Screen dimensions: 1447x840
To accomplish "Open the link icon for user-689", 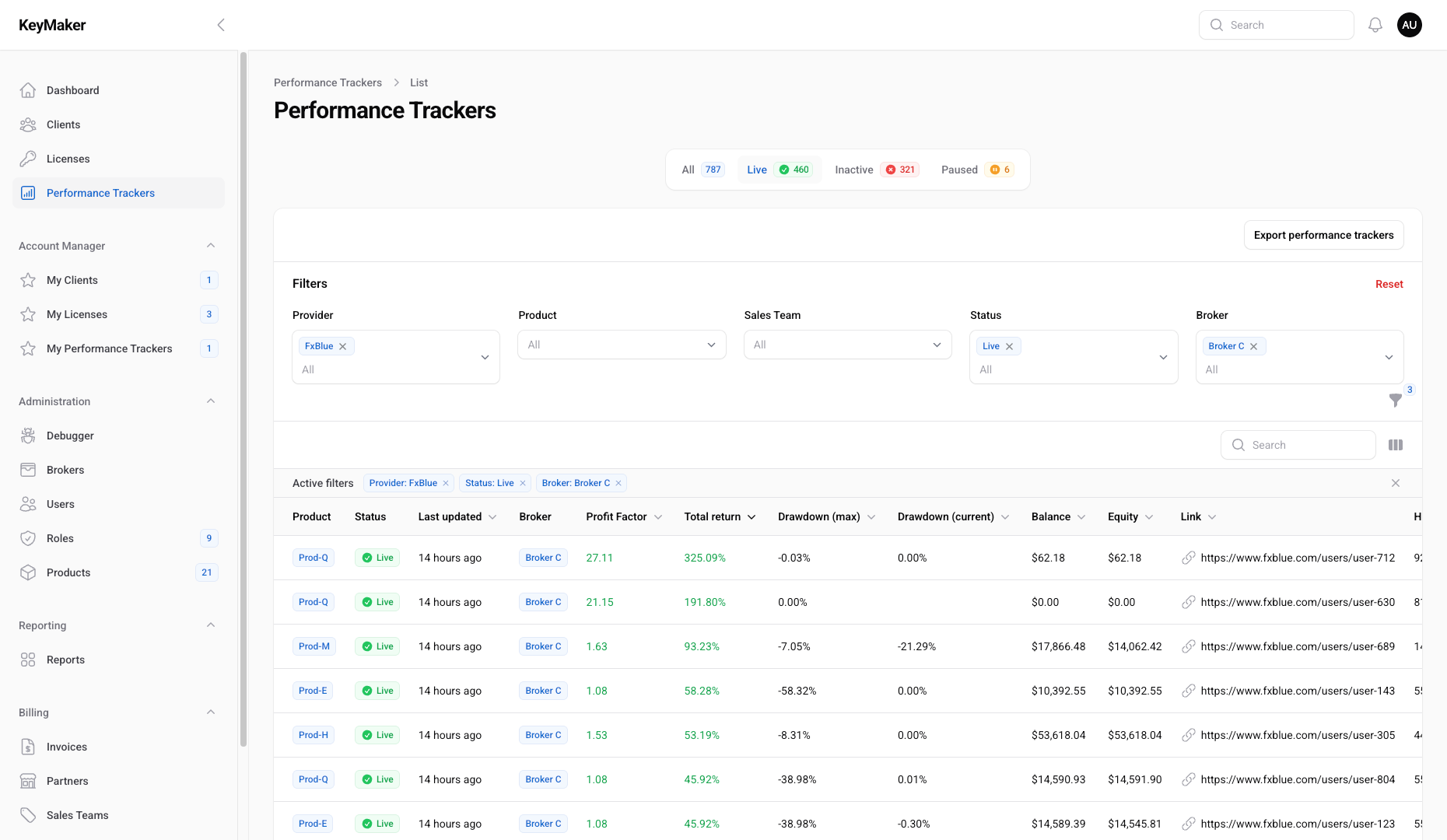I will click(x=1189, y=646).
